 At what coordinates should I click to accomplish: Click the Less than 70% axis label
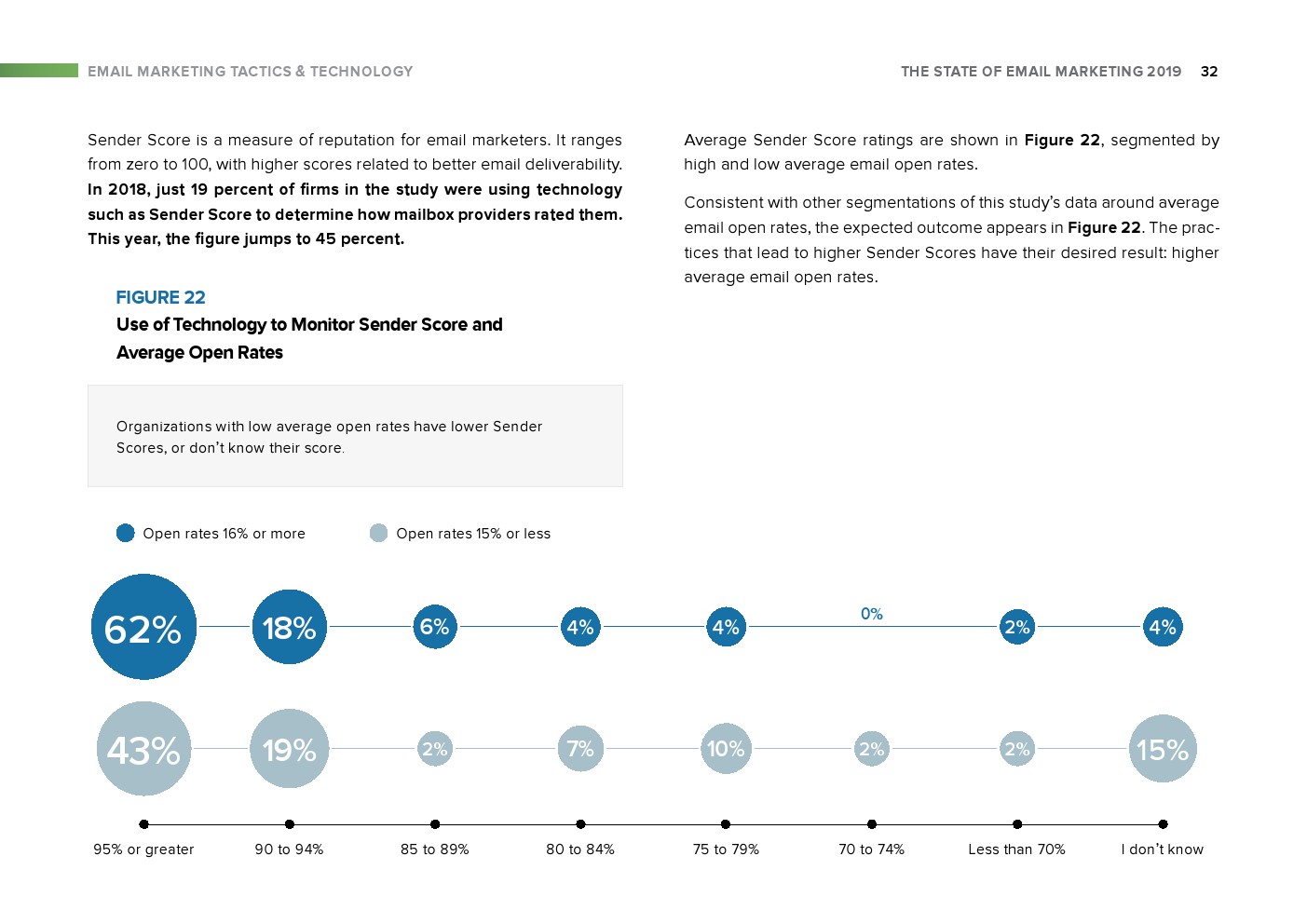(x=1016, y=849)
